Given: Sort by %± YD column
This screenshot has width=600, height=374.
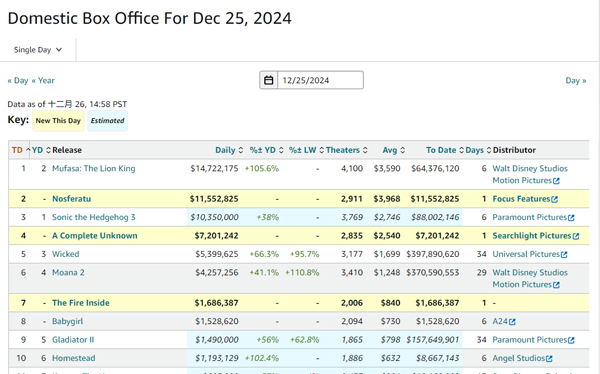Looking at the screenshot, I should [266, 150].
